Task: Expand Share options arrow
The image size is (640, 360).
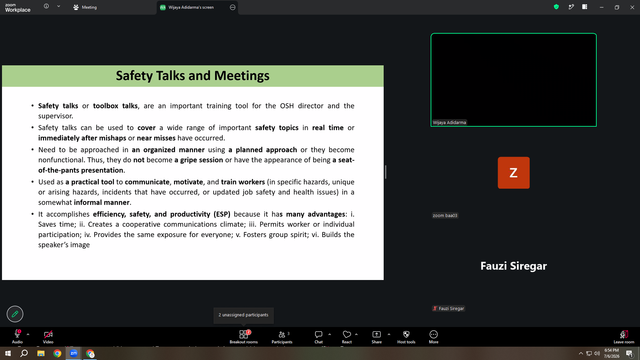Action: (x=389, y=334)
